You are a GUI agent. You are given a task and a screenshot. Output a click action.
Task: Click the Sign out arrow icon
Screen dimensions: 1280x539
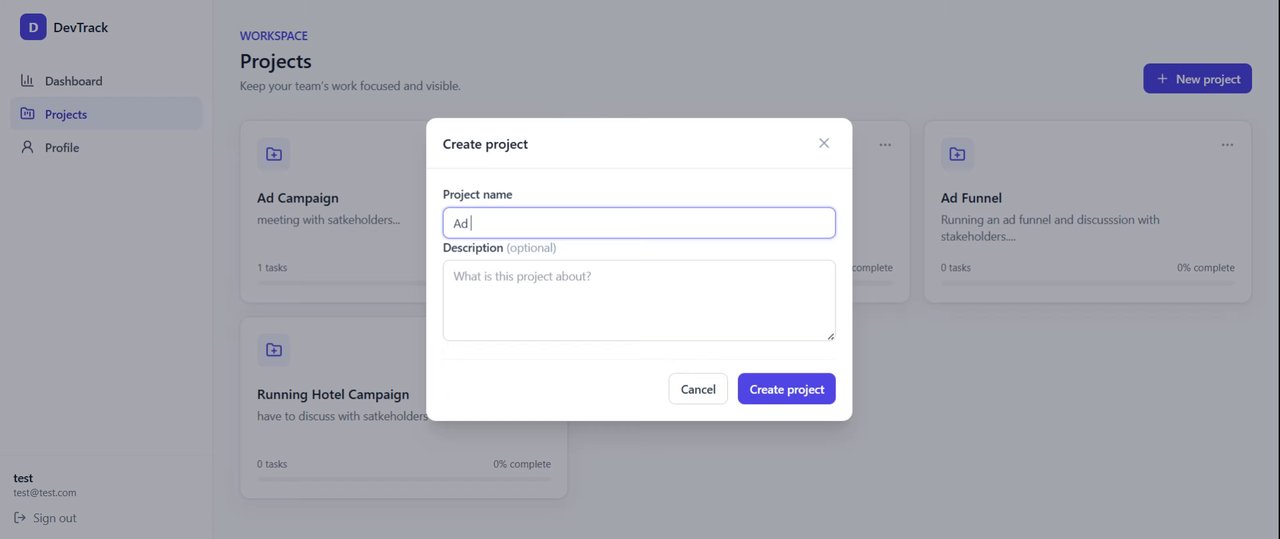tap(20, 518)
